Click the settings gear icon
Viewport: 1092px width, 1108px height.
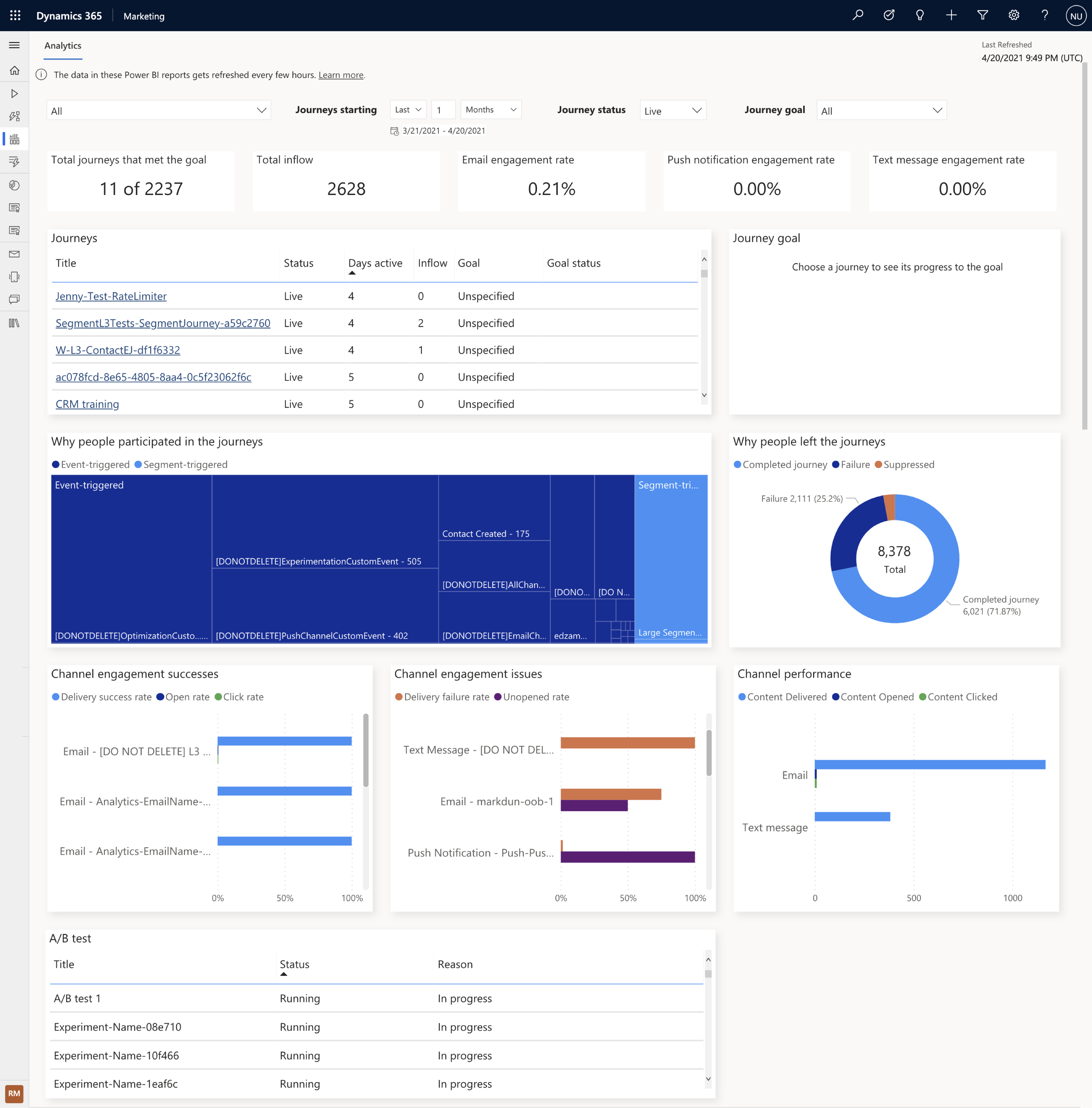[1014, 15]
